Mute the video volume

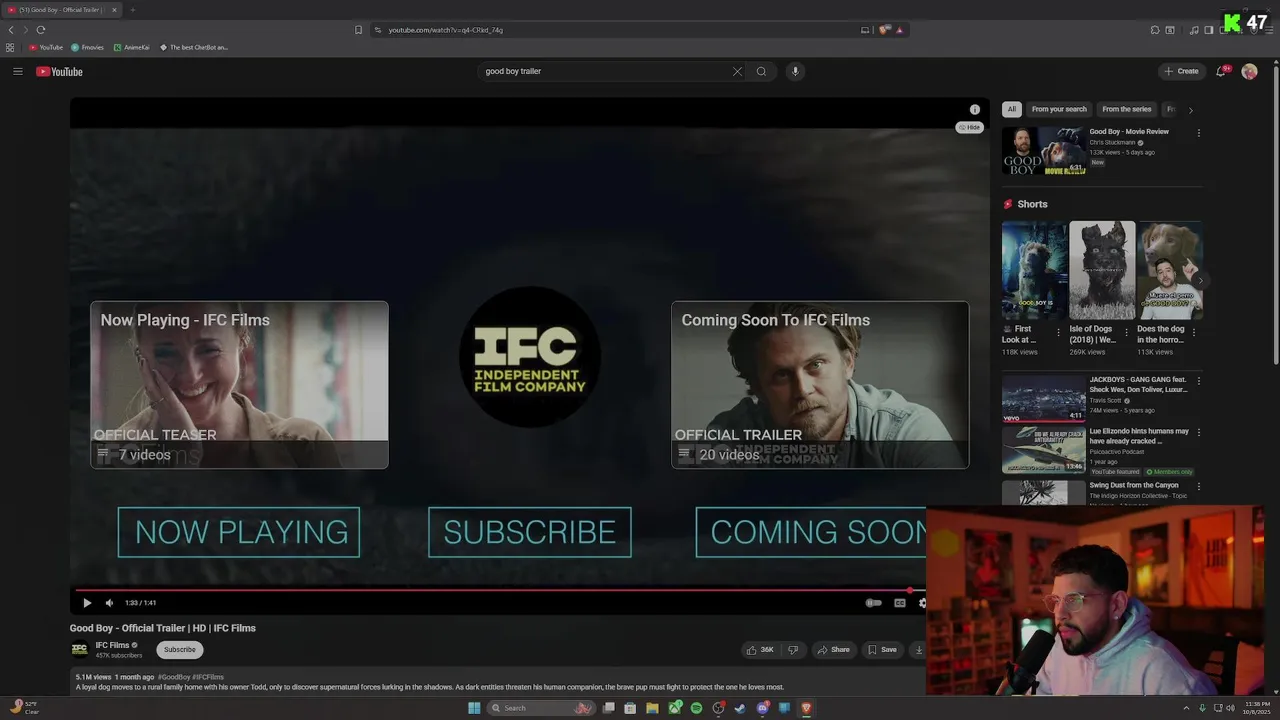pos(109,603)
